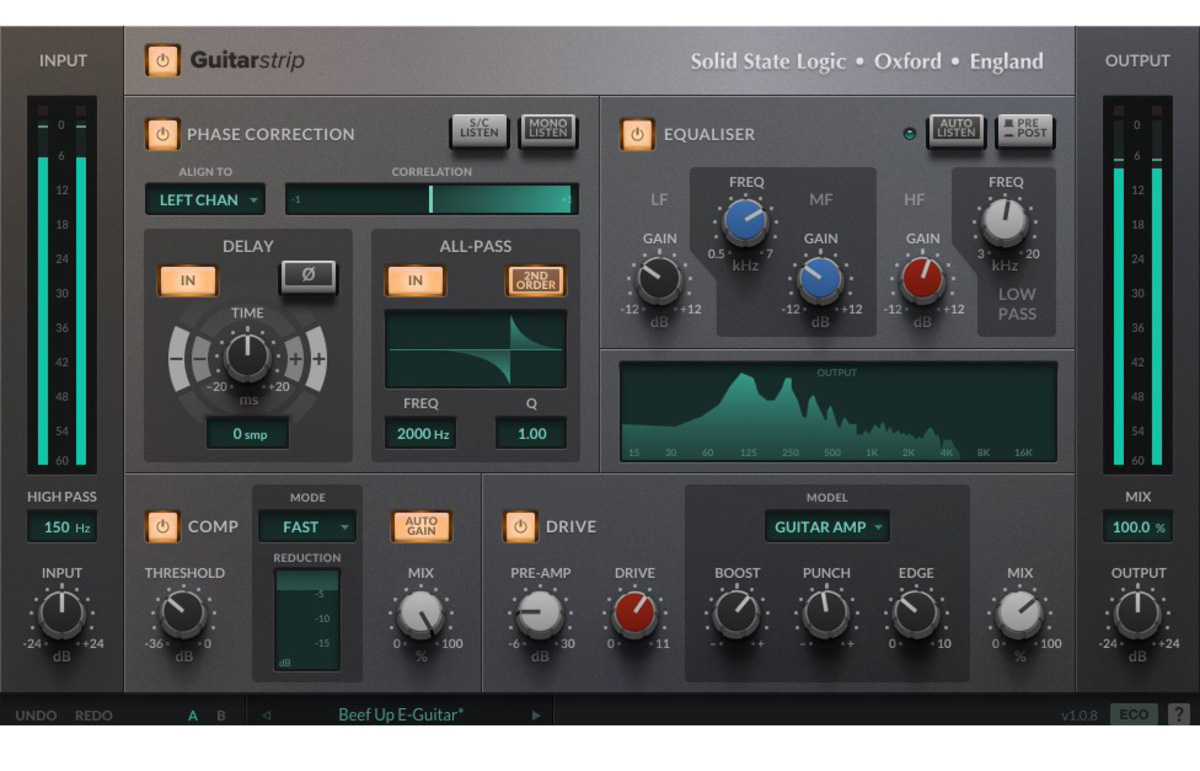
Task: Click the output Mix 100.0 % field
Action: [x=1138, y=527]
